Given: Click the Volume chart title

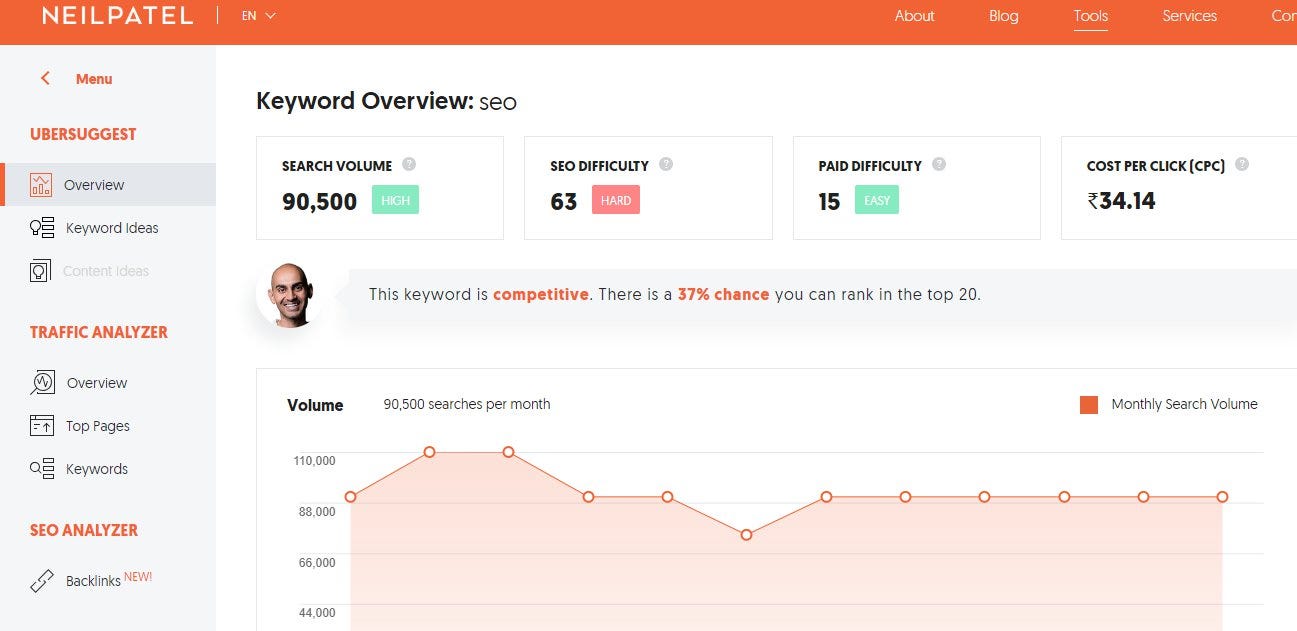Looking at the screenshot, I should [315, 405].
